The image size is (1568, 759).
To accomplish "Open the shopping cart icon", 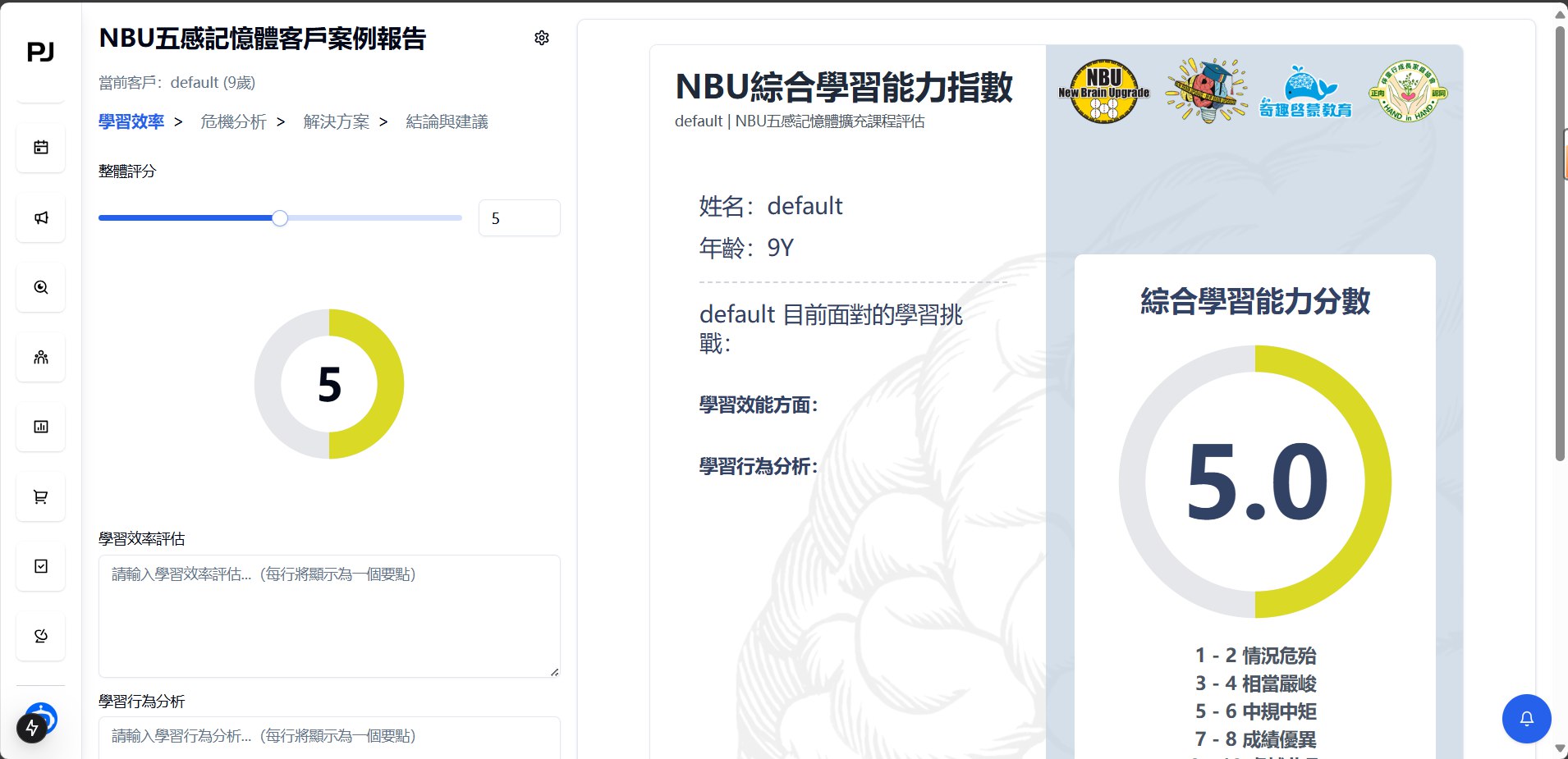I will point(41,496).
